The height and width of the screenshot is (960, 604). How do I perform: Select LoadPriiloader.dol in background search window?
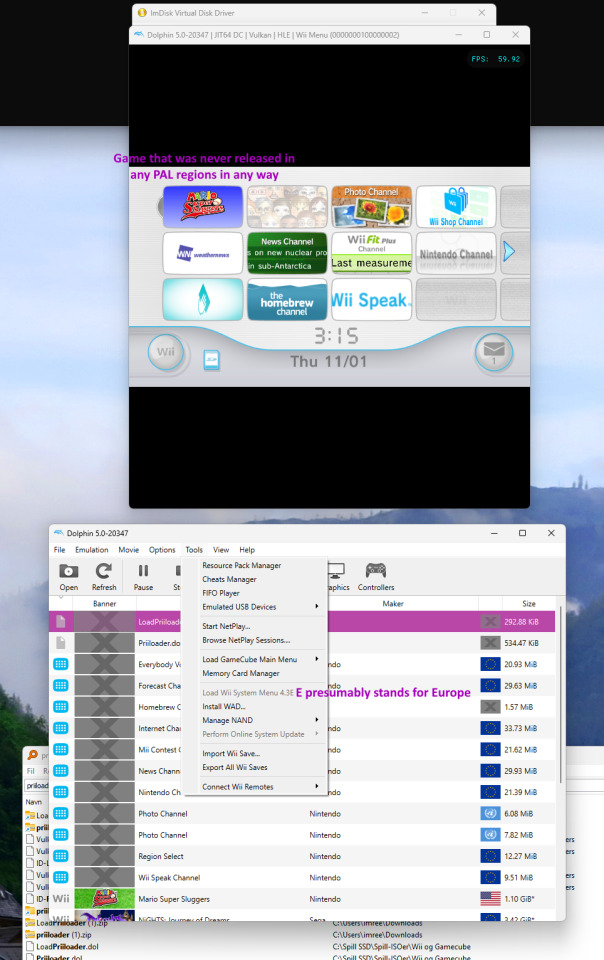(67, 947)
